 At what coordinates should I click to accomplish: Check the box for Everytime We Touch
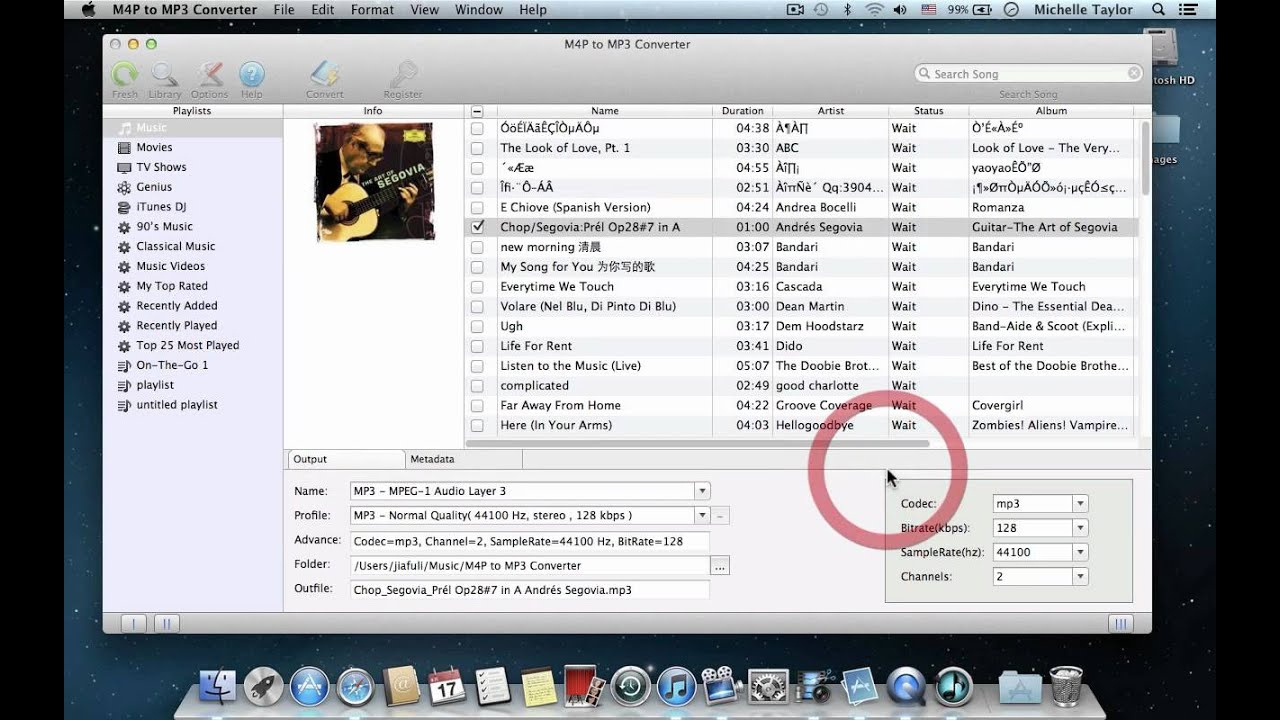[477, 287]
